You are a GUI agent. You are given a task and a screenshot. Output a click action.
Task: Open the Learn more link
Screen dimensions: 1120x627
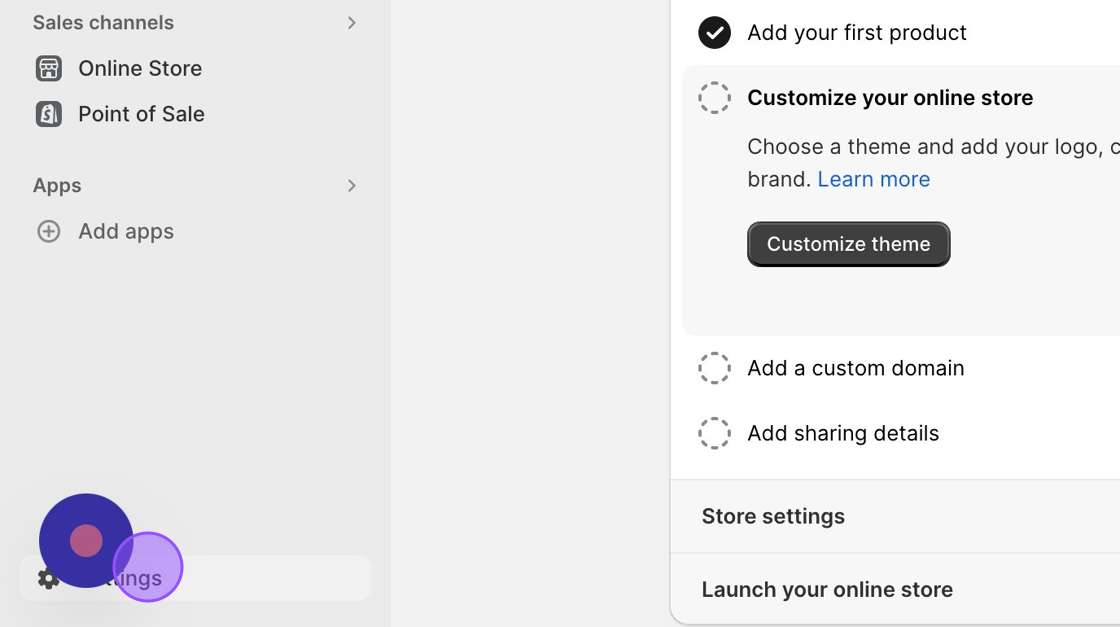click(x=873, y=179)
